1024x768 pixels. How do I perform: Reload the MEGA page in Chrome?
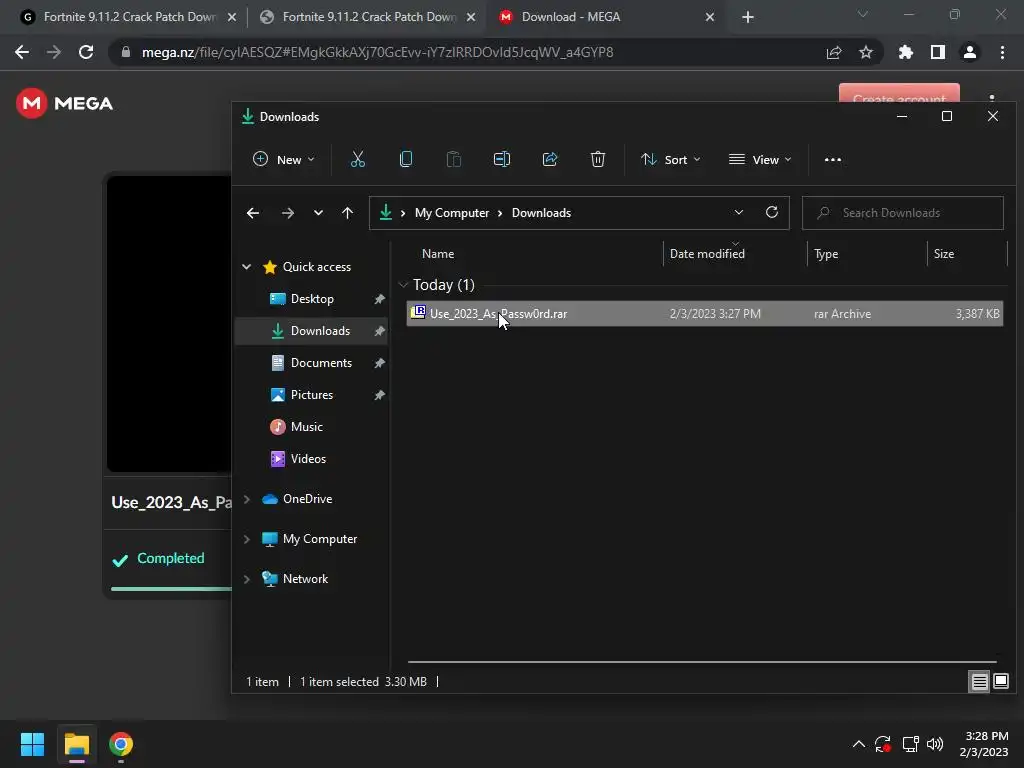tap(86, 52)
